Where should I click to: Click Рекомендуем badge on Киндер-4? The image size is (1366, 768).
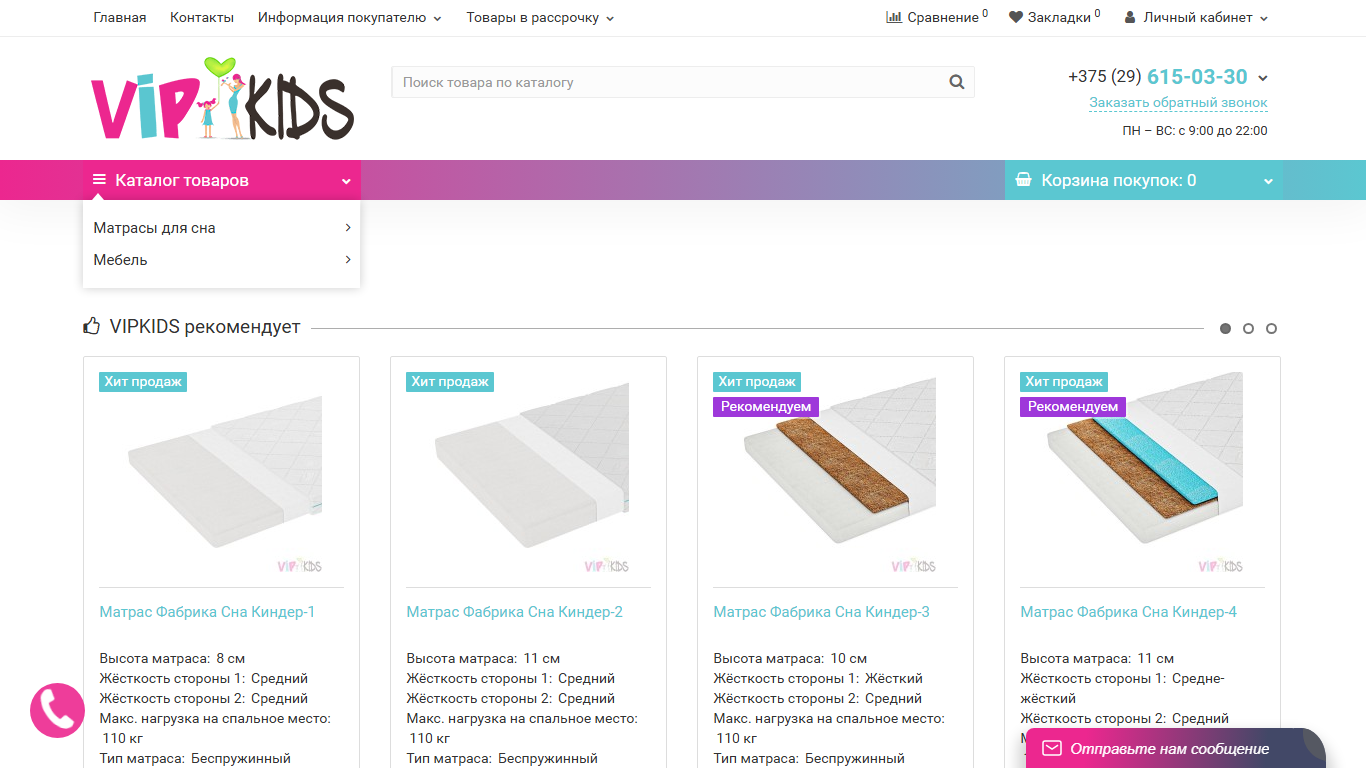[1073, 407]
